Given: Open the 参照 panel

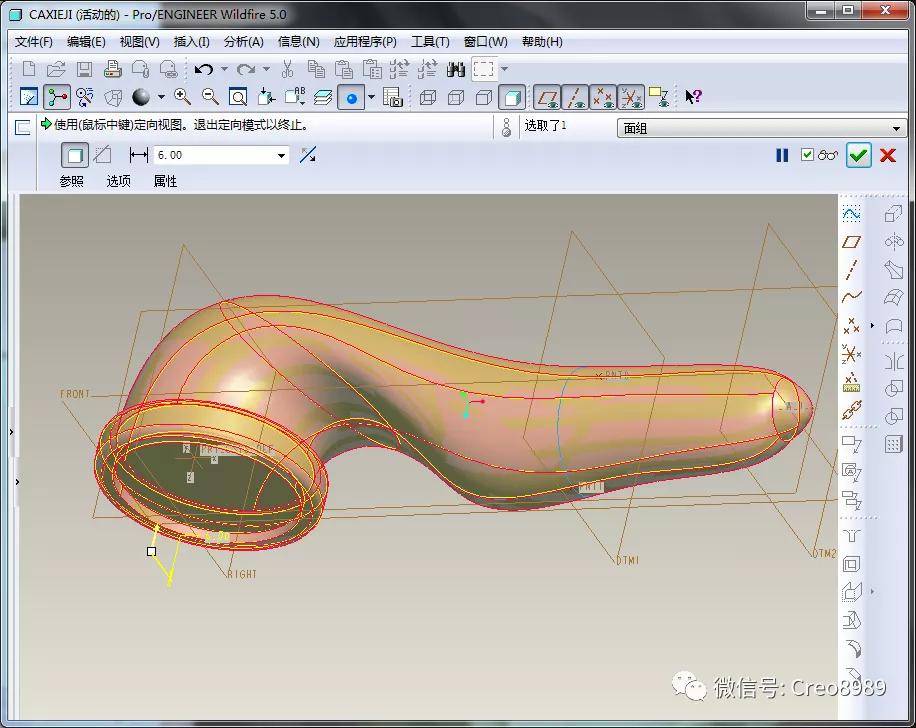Looking at the screenshot, I should pyautogui.click(x=72, y=181).
